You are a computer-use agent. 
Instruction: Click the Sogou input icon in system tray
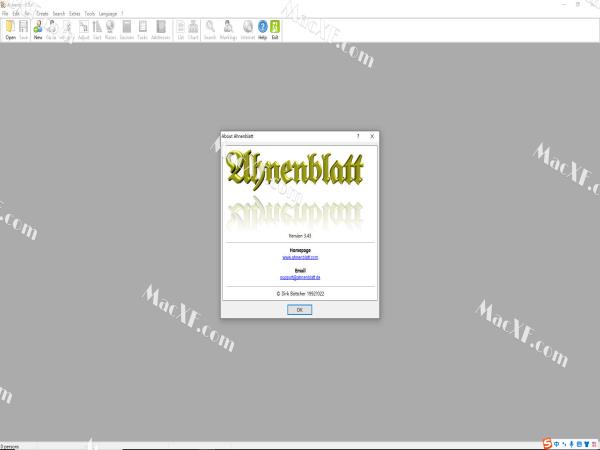[547, 443]
